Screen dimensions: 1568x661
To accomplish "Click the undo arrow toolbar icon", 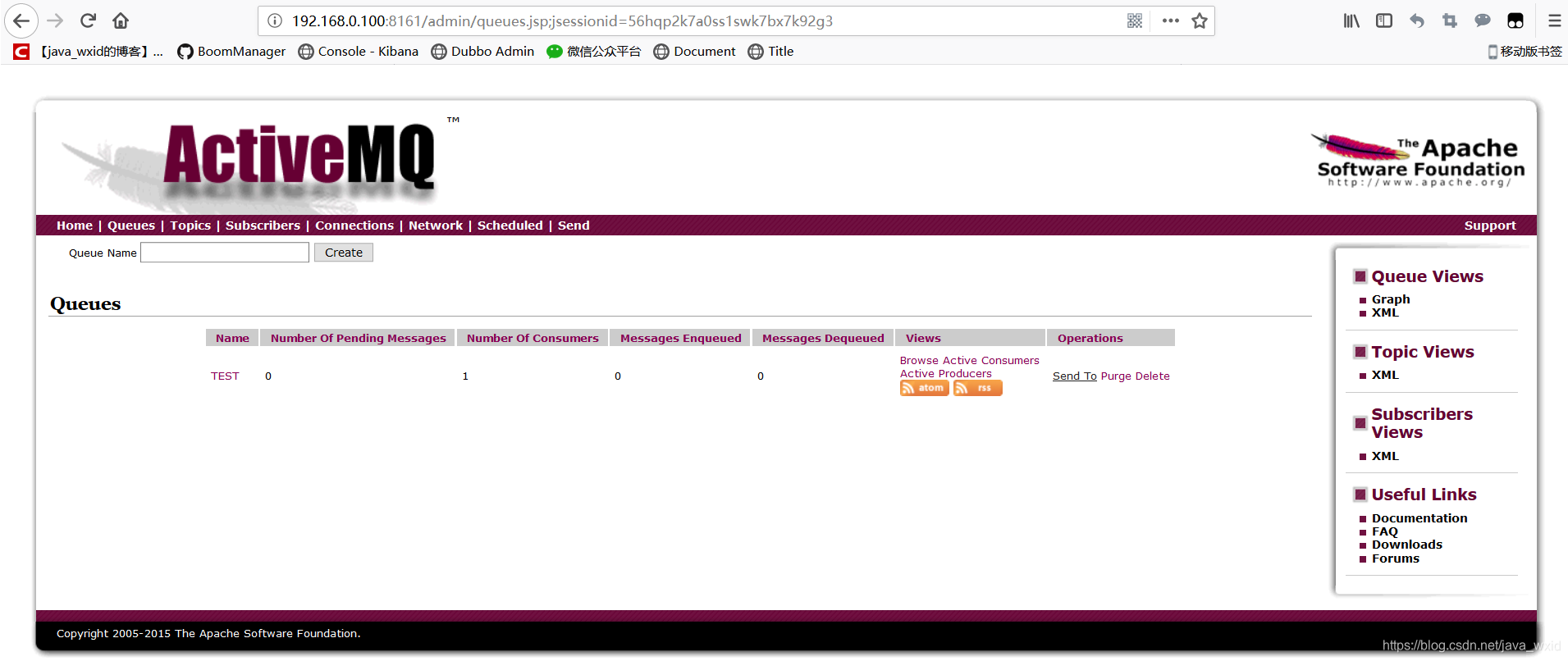I will point(1417,21).
